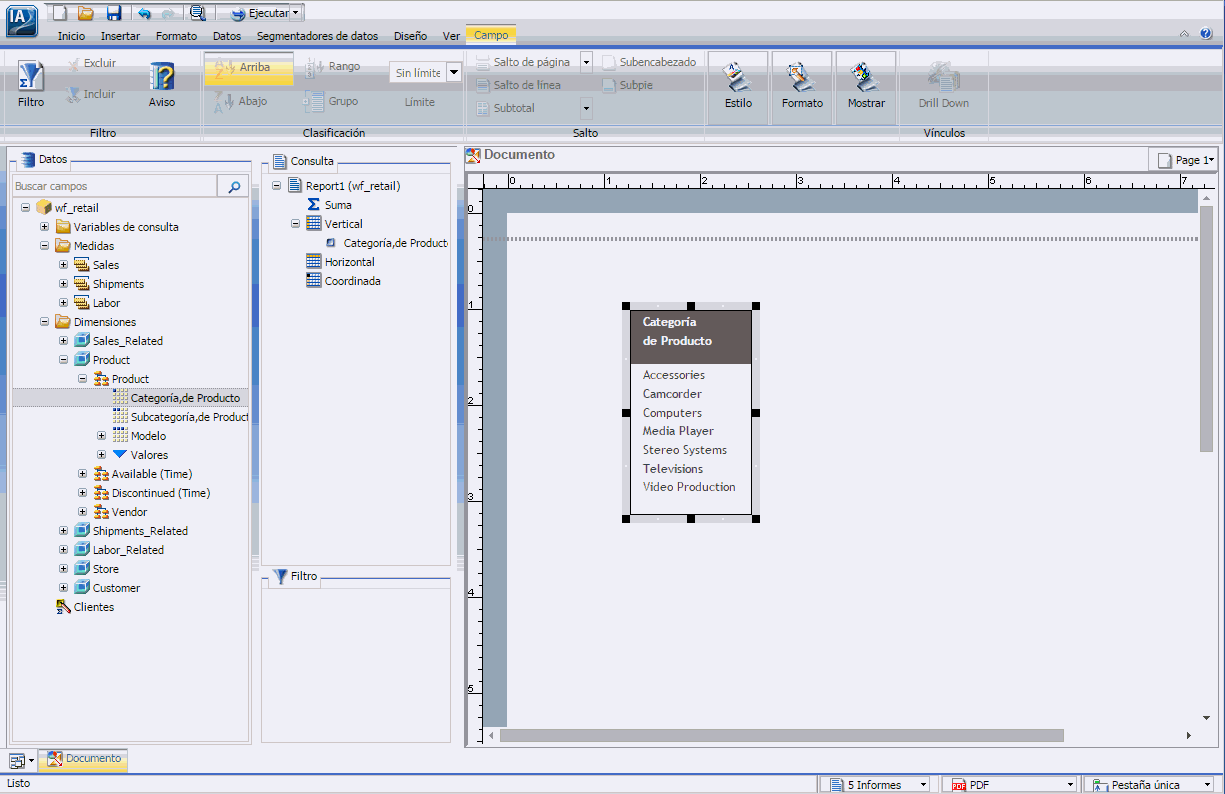Screen dimensions: 1225x794
Task: Select Subcategoría,de Producto in the data tree
Action: (x=189, y=417)
